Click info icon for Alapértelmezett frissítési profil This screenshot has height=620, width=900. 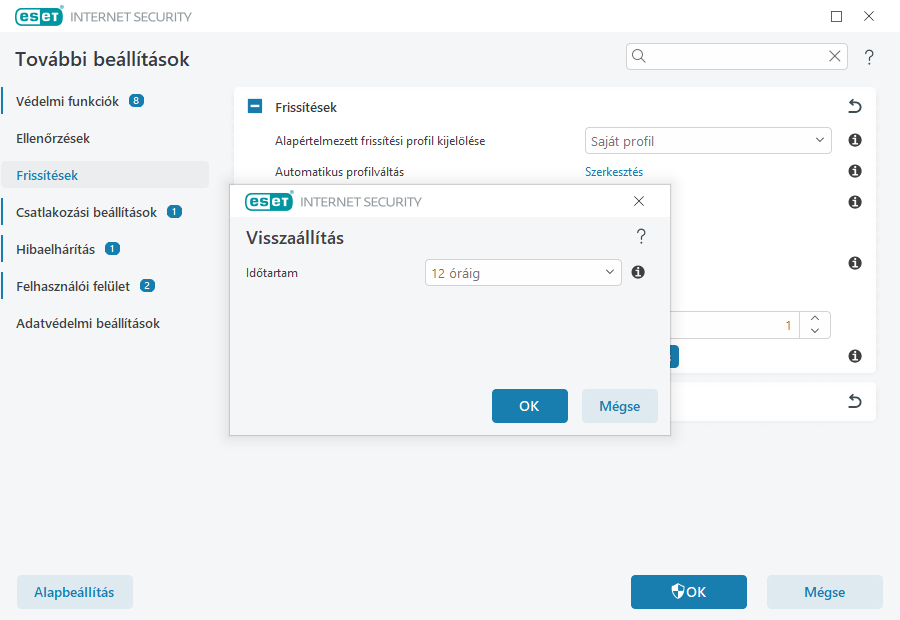pos(855,140)
